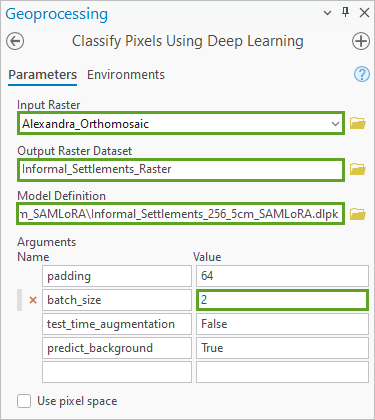This screenshot has height=420, width=375.
Task: Click the Model Definition path field
Action: 181,214
